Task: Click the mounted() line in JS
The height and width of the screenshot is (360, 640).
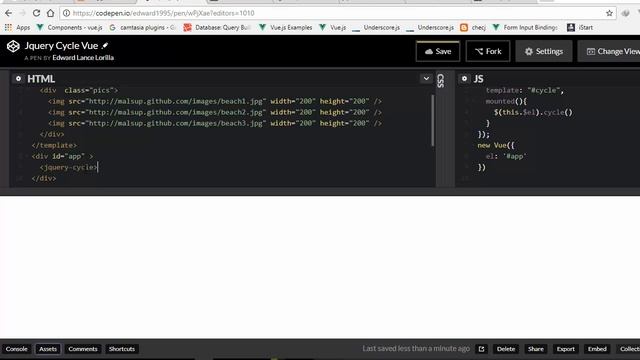Action: pos(506,101)
